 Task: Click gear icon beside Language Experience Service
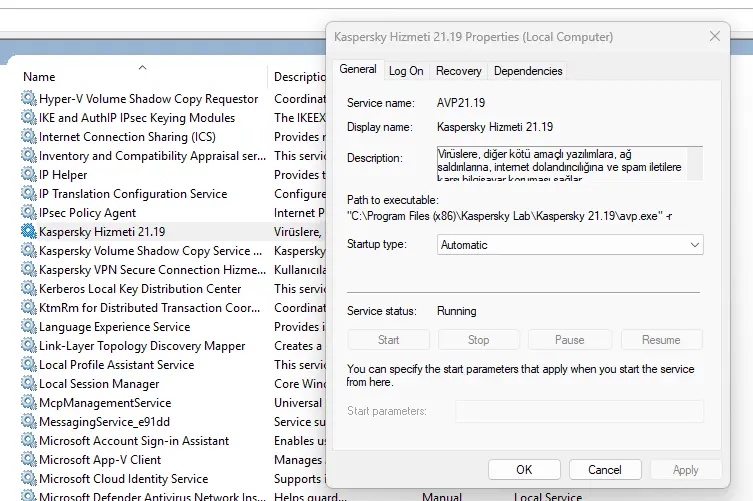[29, 327]
